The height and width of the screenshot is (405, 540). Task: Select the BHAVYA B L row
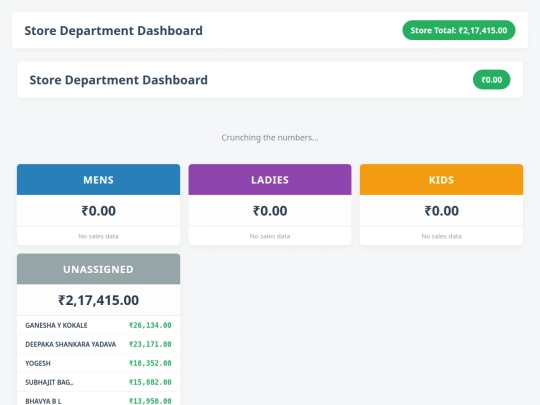[98, 399]
